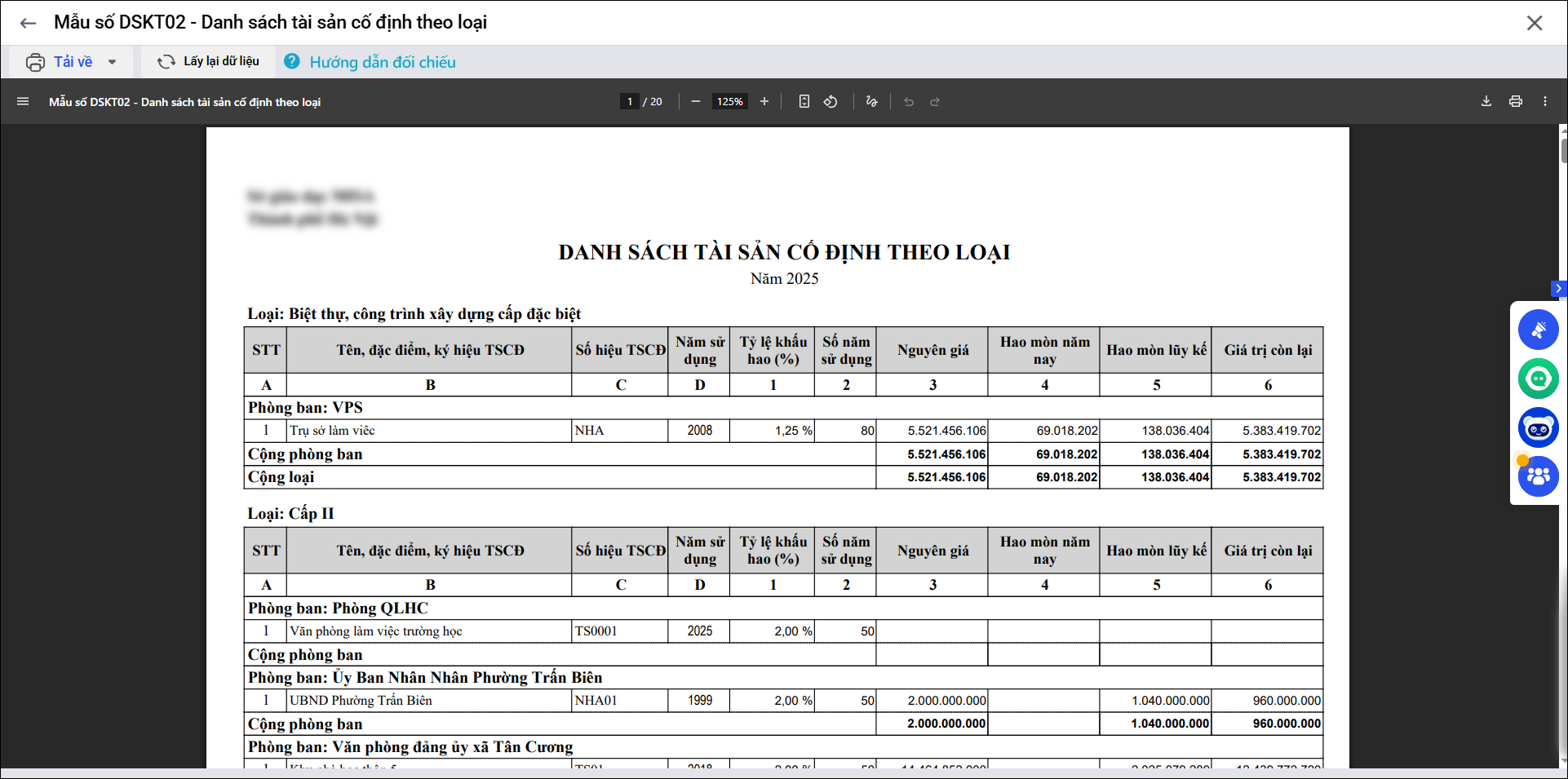The width and height of the screenshot is (1568, 779).
Task: Rotate the document counterclockwise
Action: [x=831, y=102]
